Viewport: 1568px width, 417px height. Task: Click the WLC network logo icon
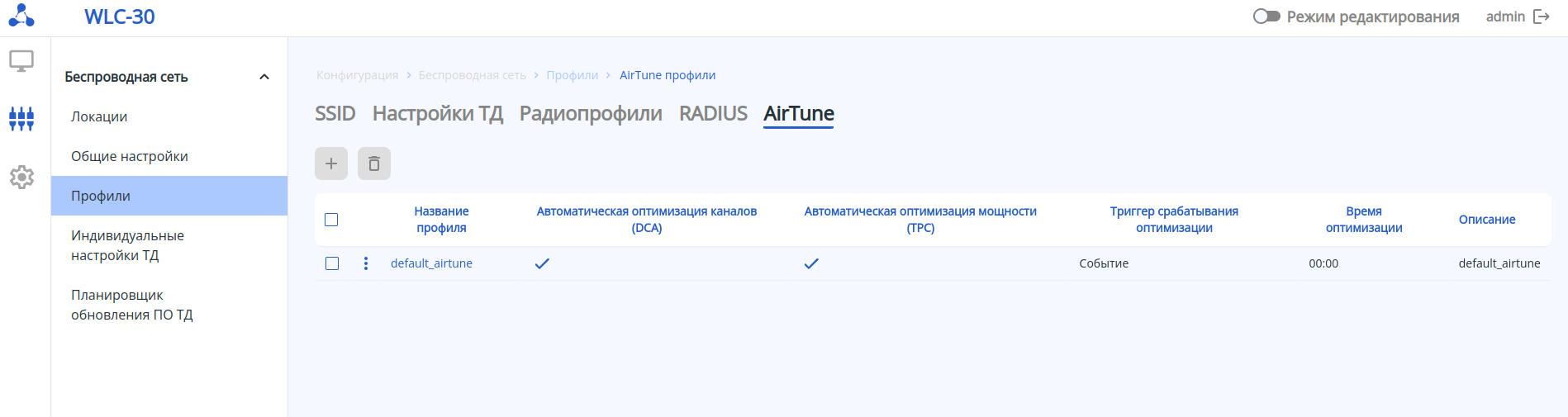(x=21, y=16)
